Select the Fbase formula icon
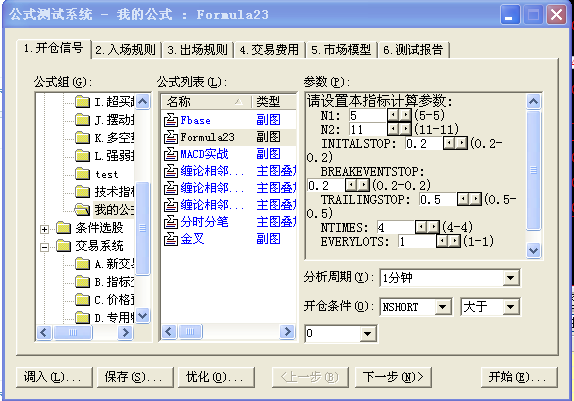This screenshot has height=401, width=574. click(x=171, y=120)
